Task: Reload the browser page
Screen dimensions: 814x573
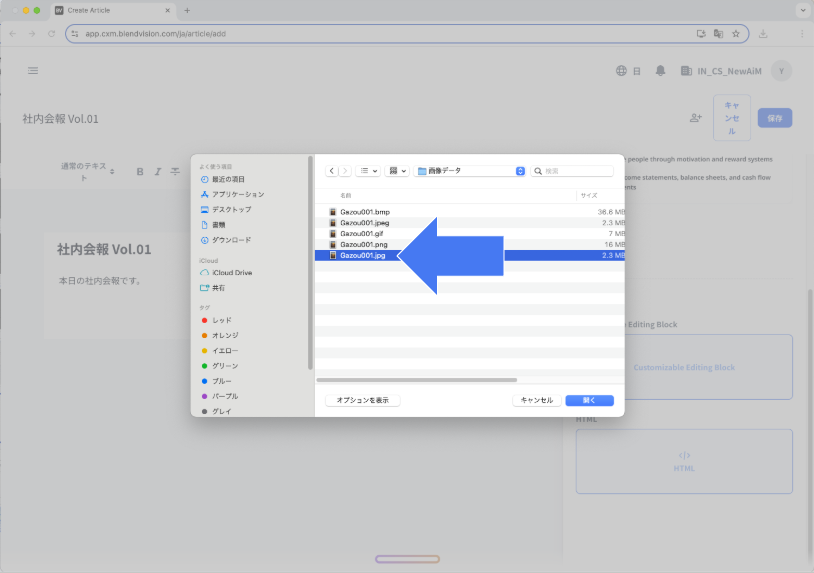Action: [x=51, y=34]
